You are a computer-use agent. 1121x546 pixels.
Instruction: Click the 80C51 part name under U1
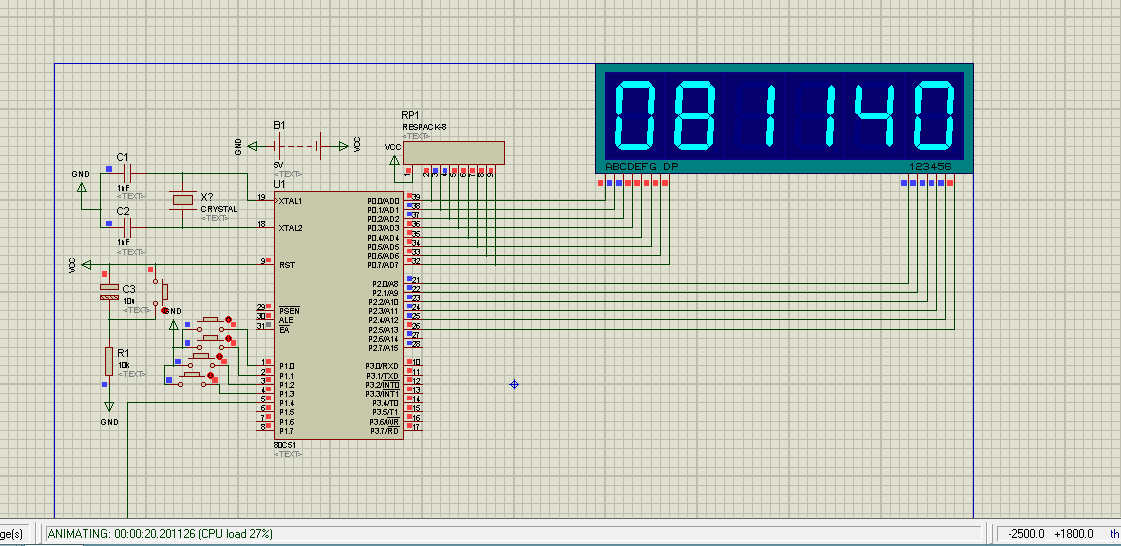pos(285,445)
